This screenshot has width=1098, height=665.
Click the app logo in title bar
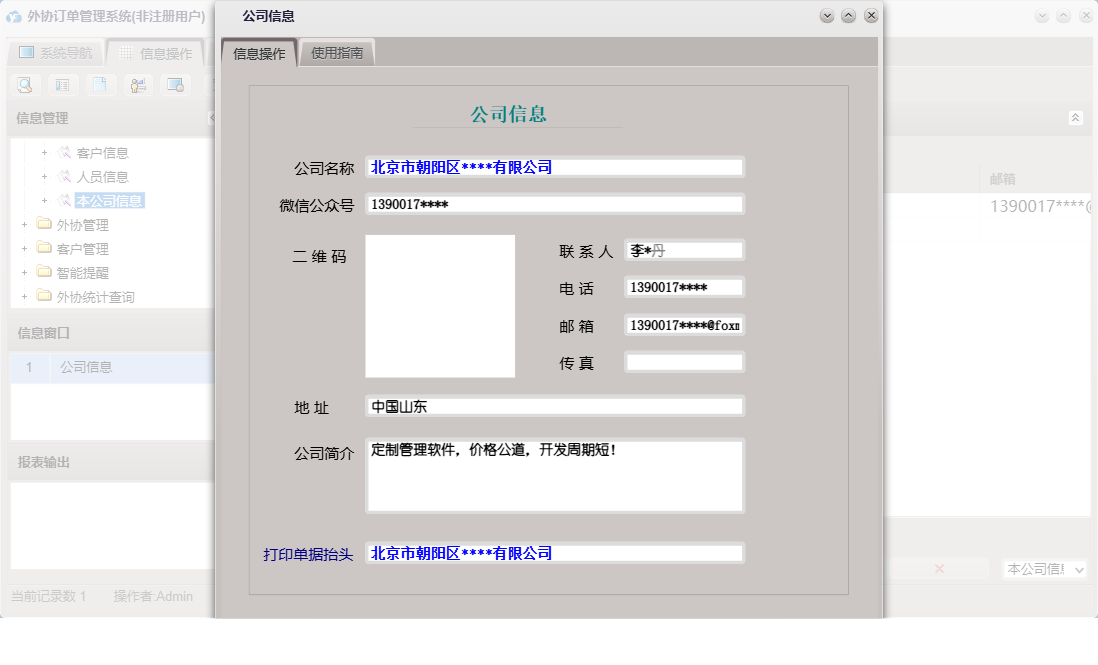coord(14,14)
